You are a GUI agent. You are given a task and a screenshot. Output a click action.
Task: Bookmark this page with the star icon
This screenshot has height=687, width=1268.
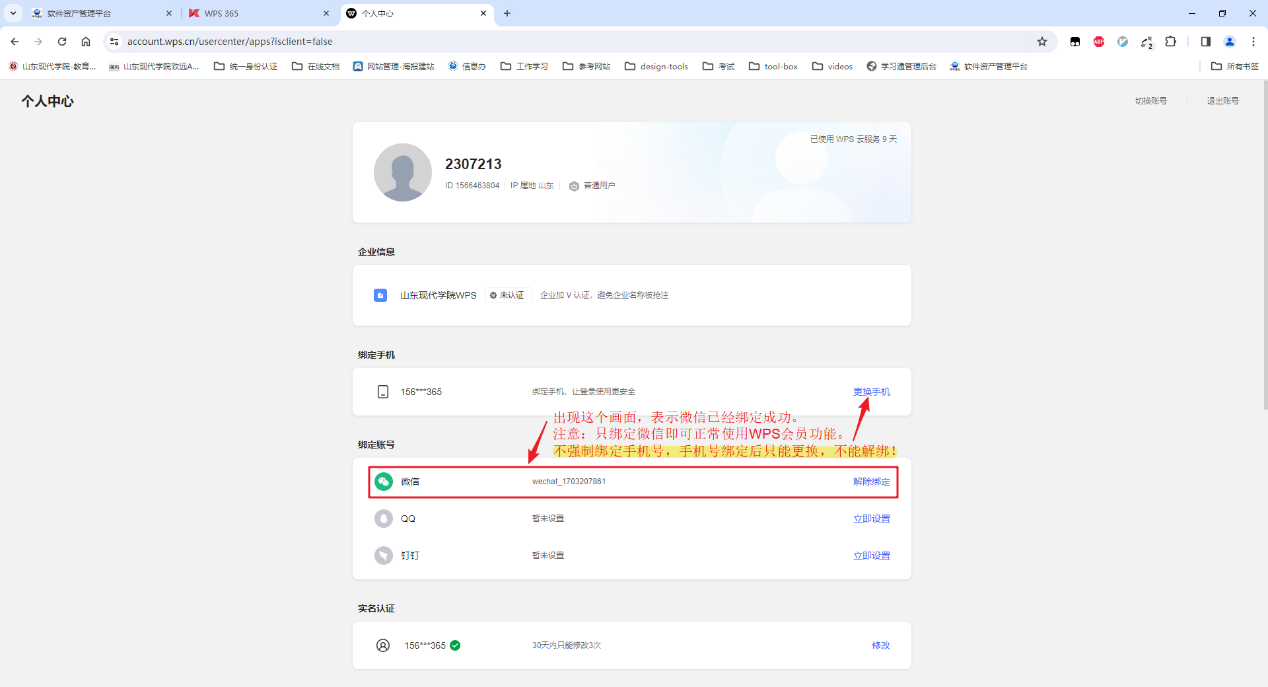(1042, 42)
